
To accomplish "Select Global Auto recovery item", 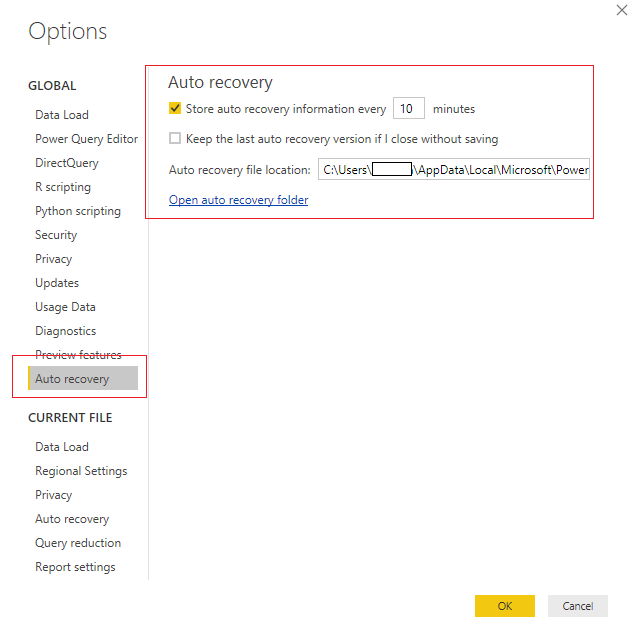I will coord(83,378).
